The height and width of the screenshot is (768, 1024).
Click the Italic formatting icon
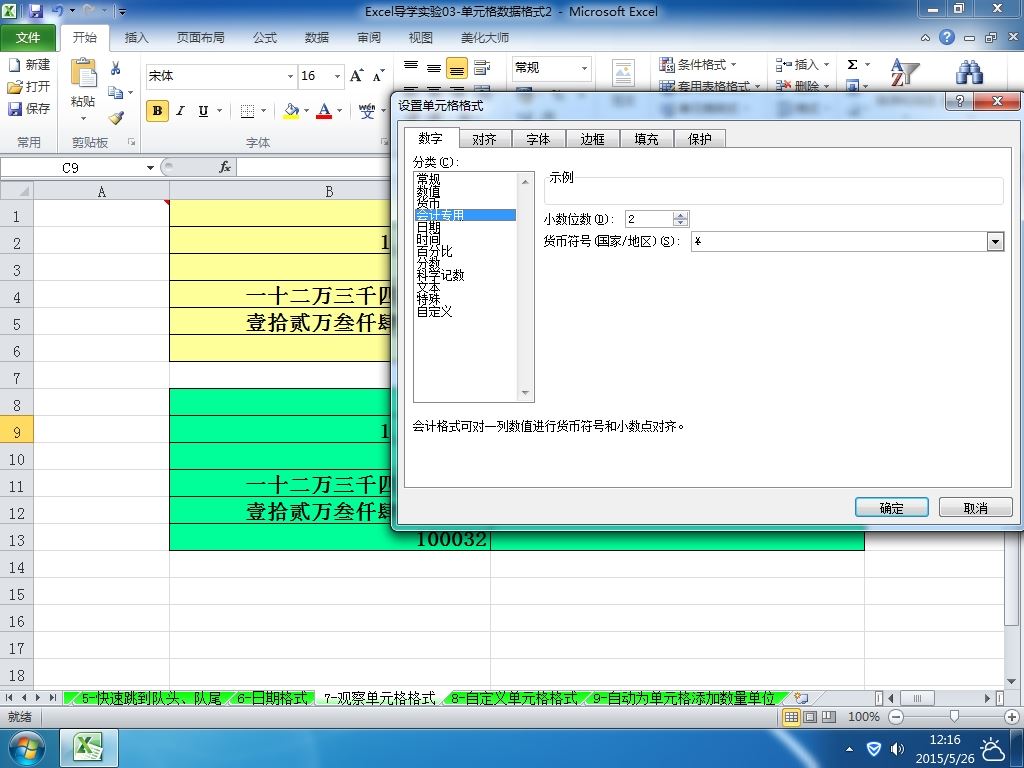(180, 111)
